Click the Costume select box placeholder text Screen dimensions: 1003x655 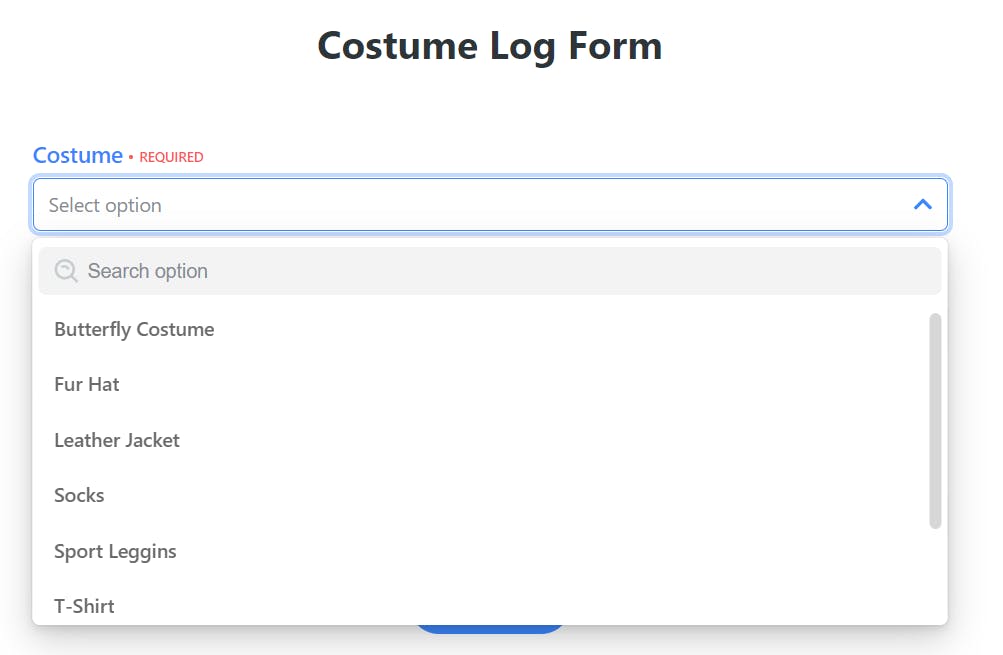click(x=105, y=205)
